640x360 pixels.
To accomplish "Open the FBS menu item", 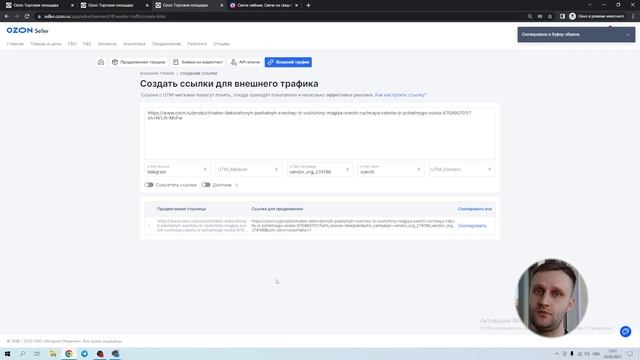I will point(87,44).
